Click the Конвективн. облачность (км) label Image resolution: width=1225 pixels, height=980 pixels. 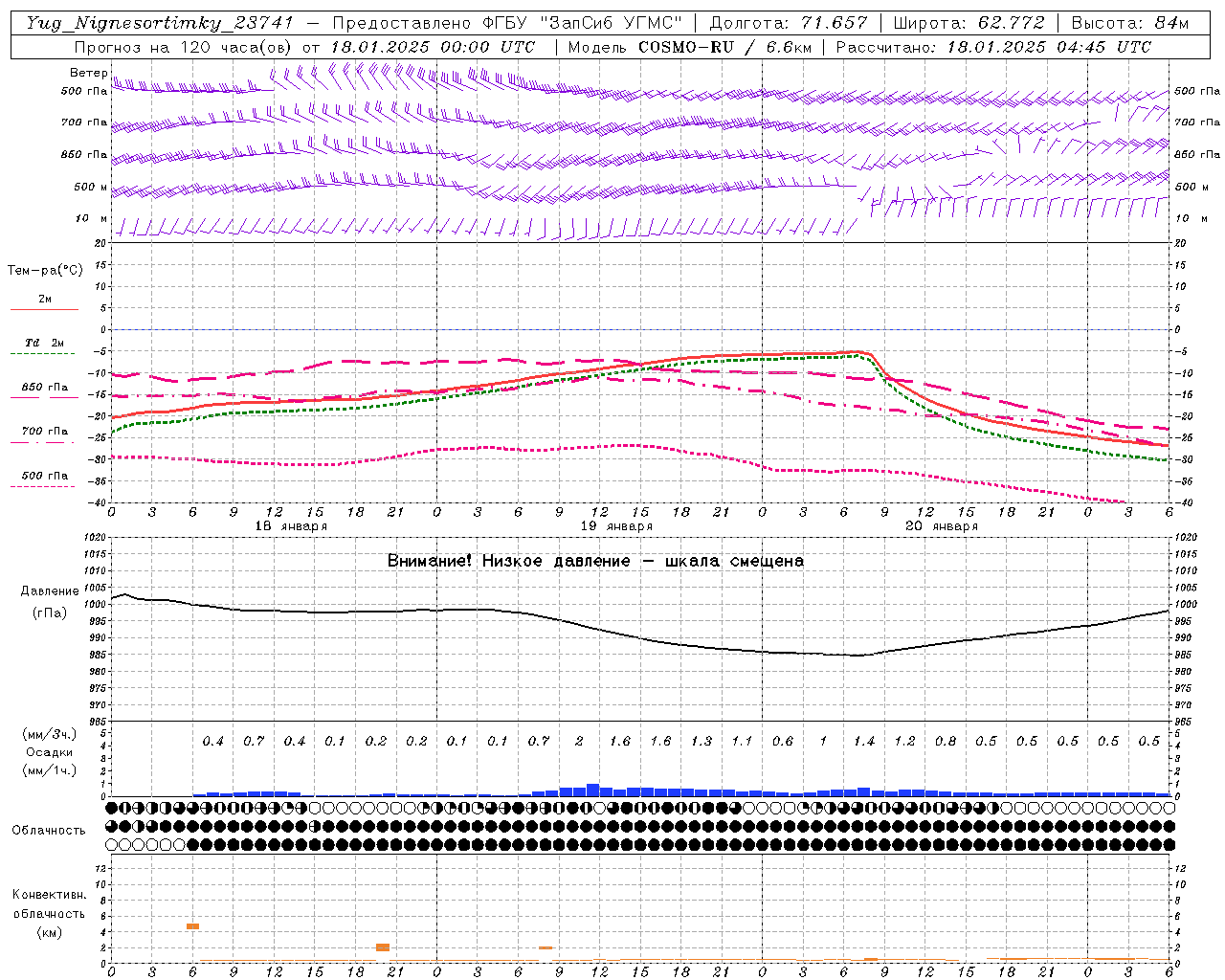click(49, 914)
